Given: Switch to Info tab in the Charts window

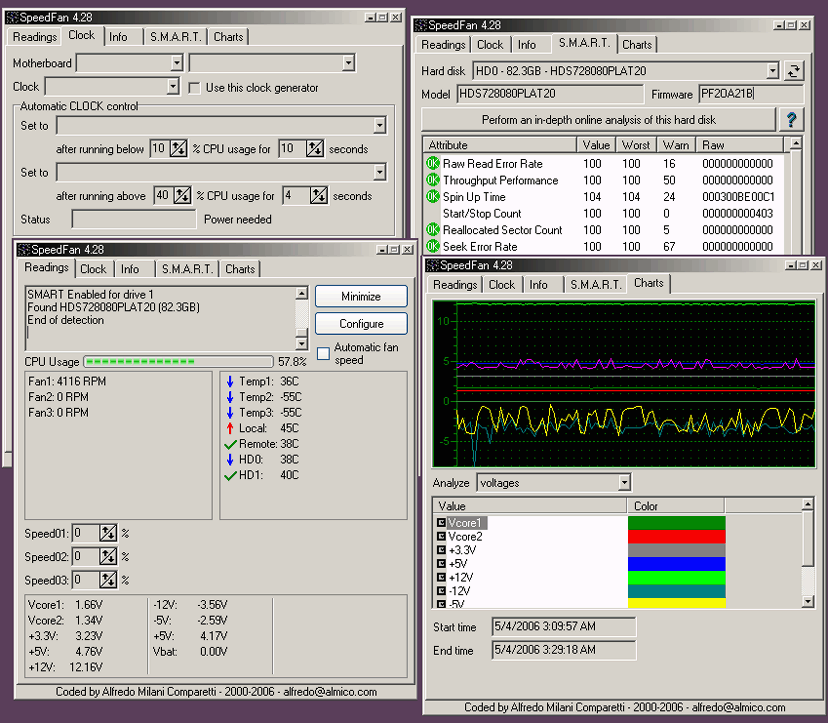Looking at the screenshot, I should point(538,285).
